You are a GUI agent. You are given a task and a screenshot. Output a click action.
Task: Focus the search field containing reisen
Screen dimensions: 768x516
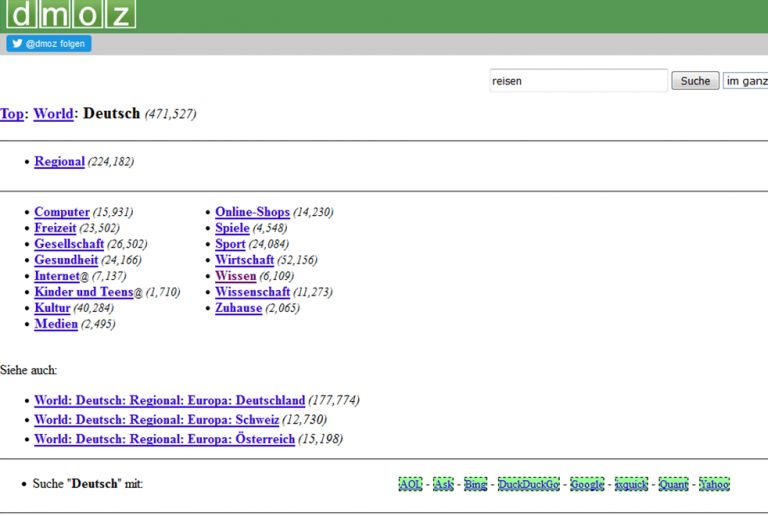pyautogui.click(x=578, y=81)
